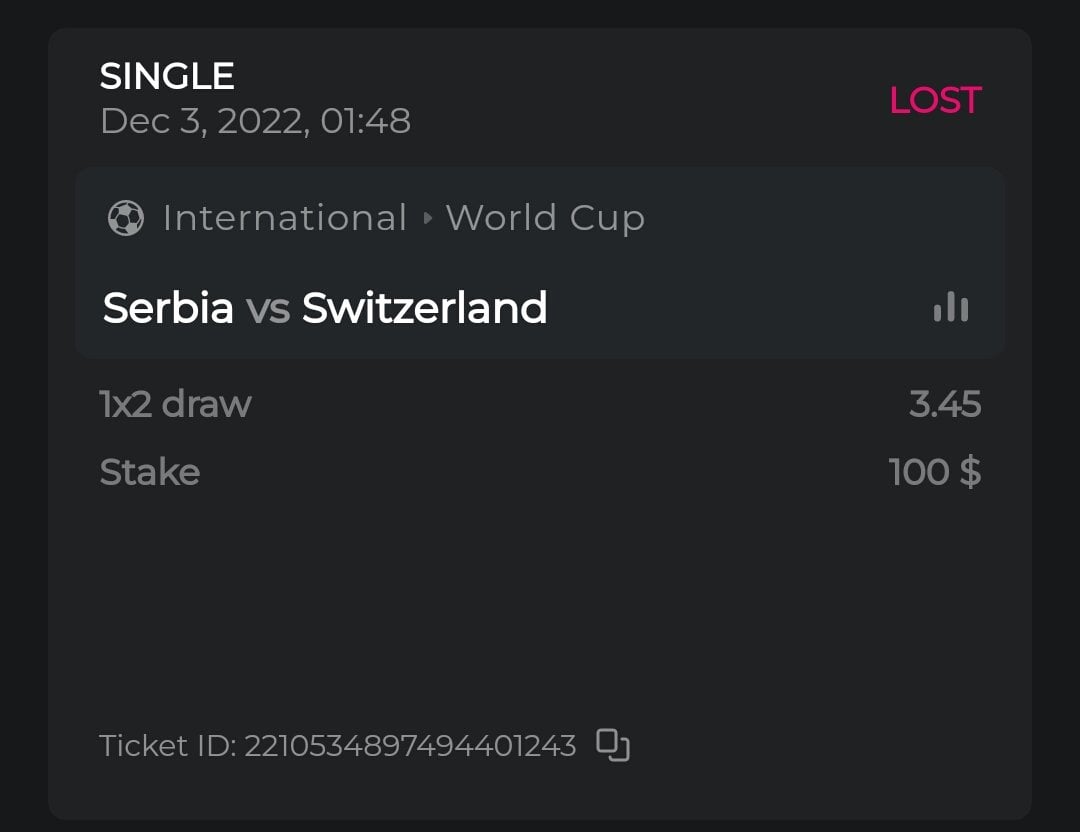
Task: Click the SINGLE bet type heading
Action: point(167,76)
